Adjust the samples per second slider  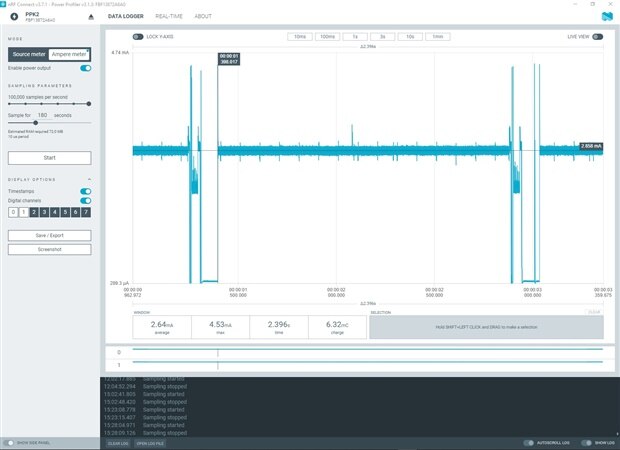click(x=49, y=104)
